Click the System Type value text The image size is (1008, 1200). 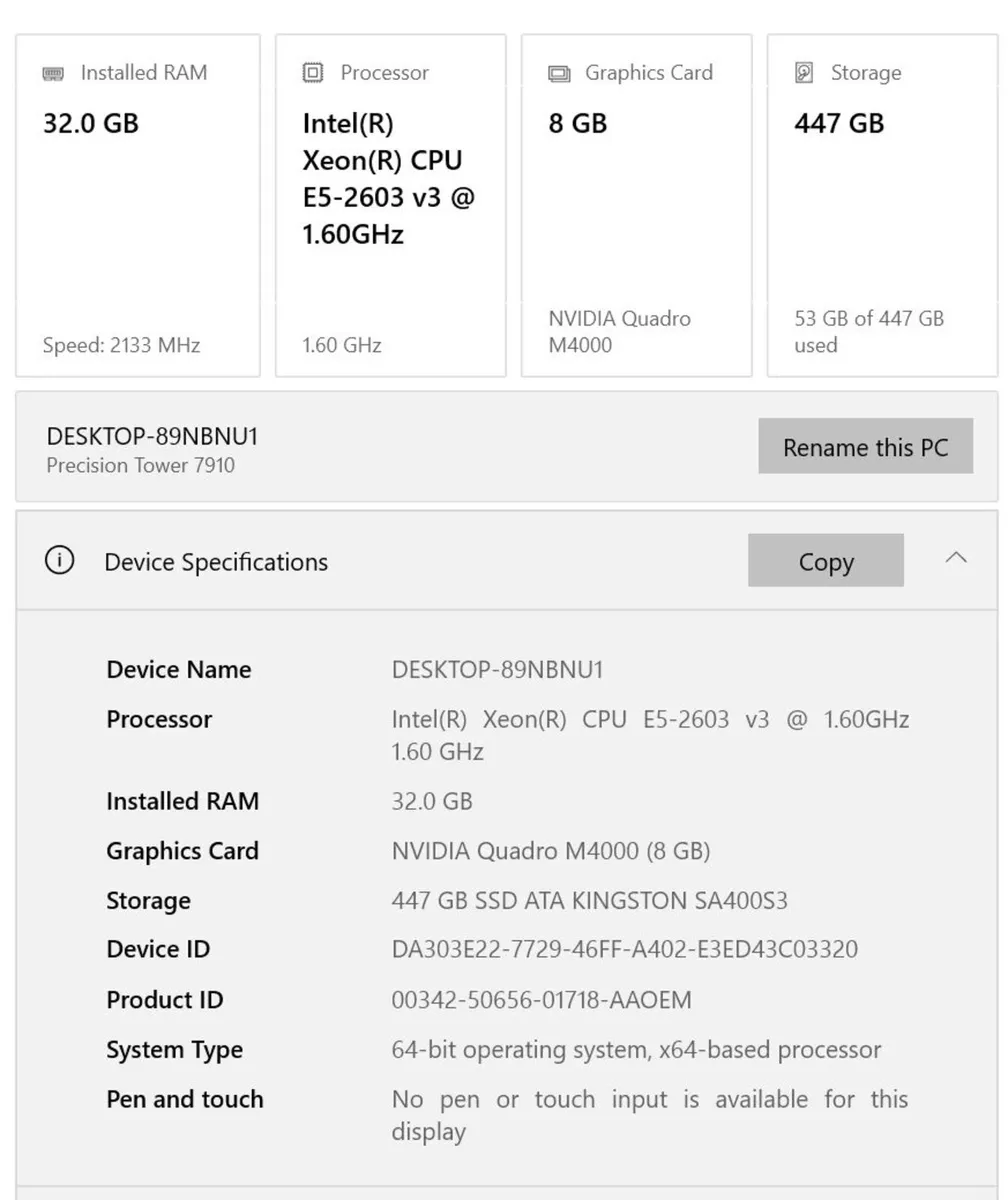(634, 1049)
